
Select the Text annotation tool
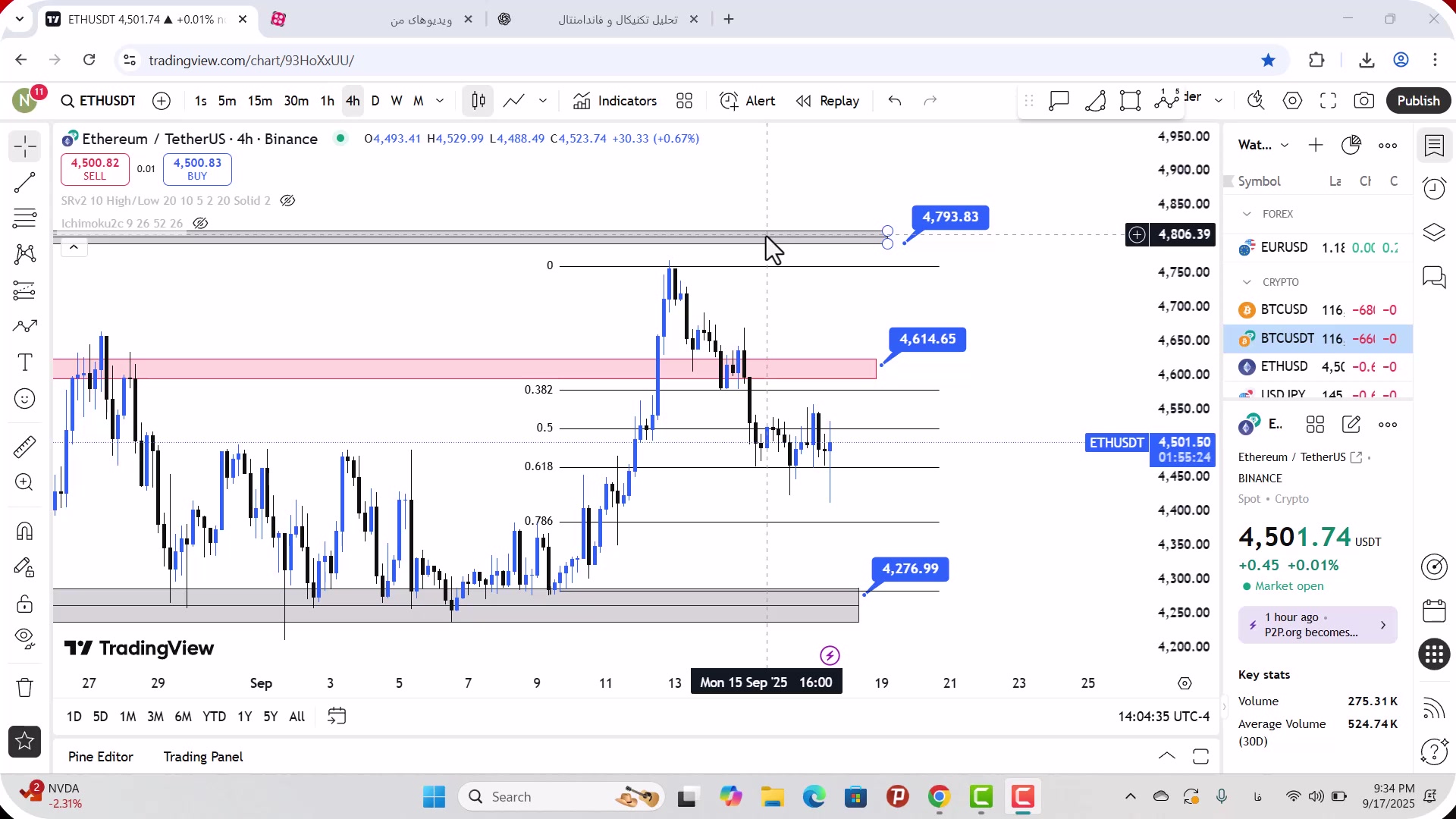click(x=24, y=362)
